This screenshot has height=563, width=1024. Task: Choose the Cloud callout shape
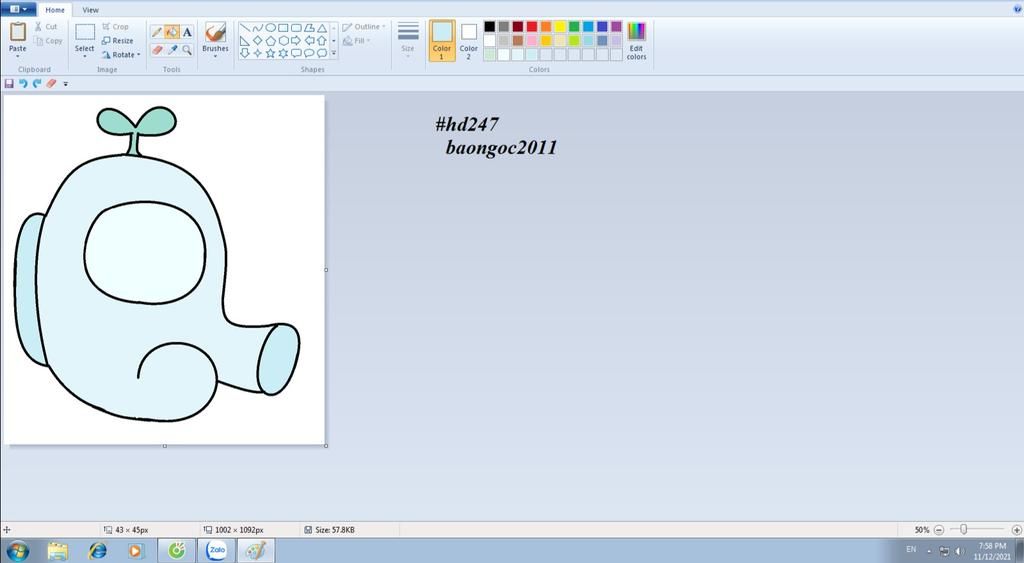[322, 53]
